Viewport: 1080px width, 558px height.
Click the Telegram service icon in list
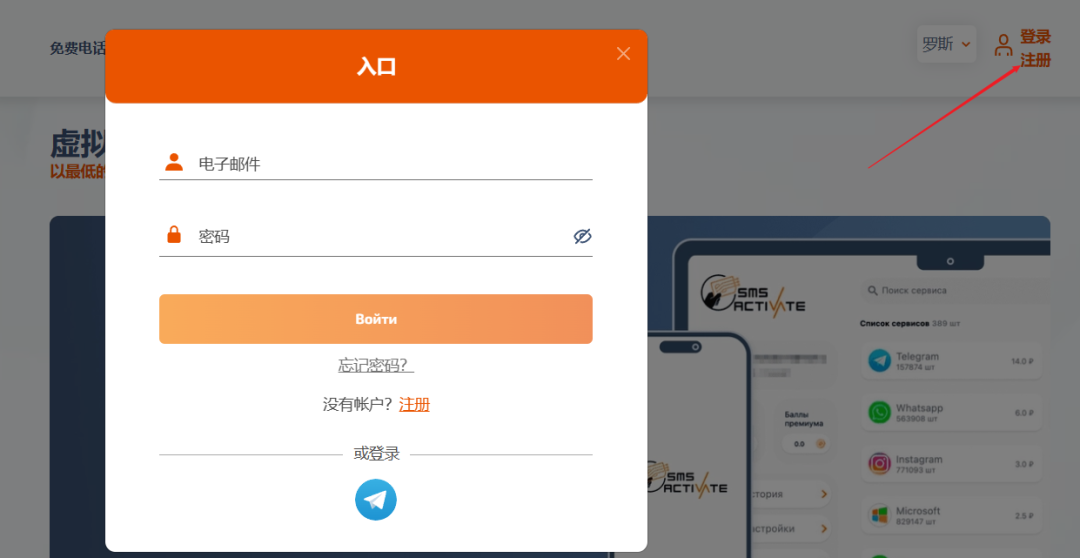pos(880,361)
